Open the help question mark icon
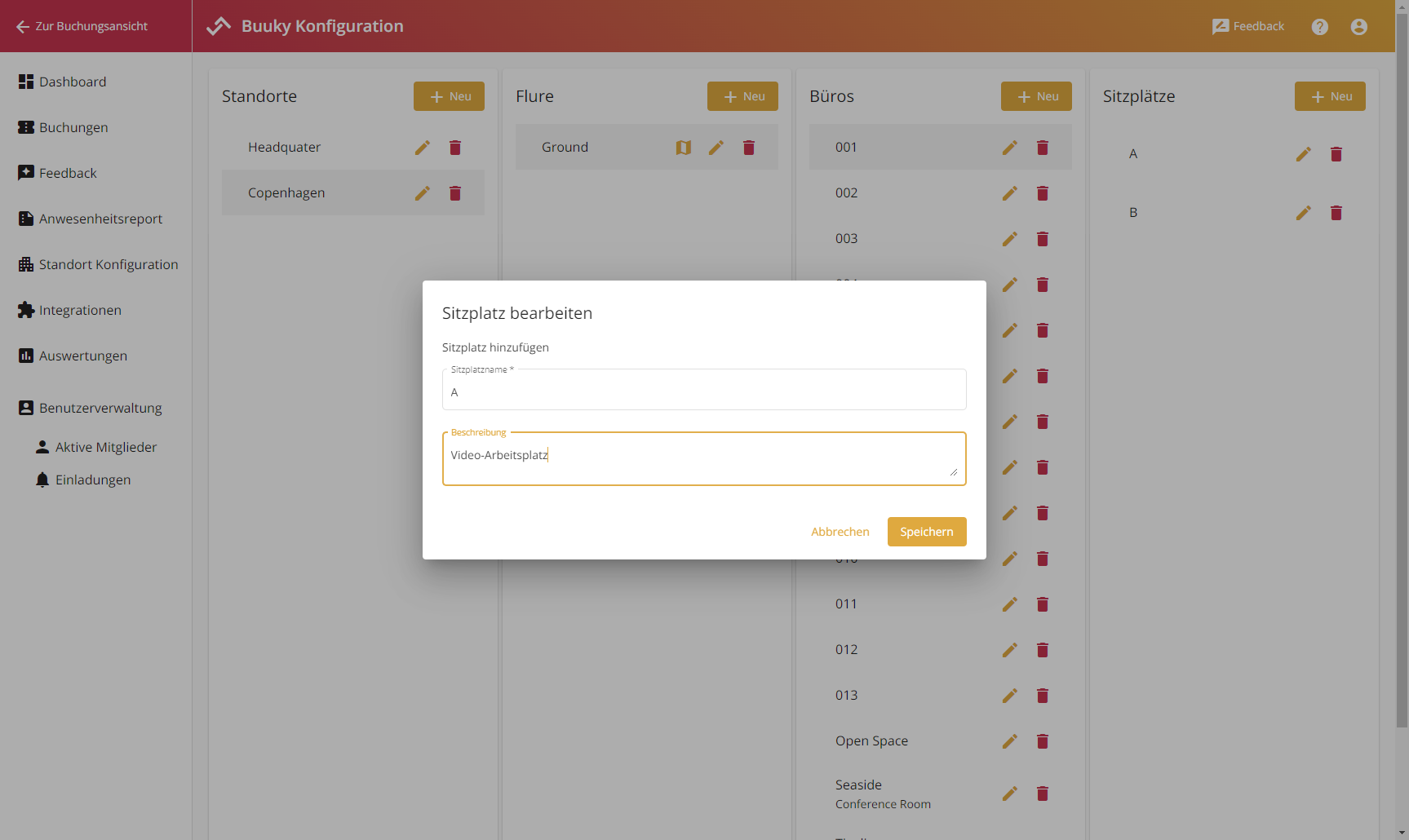The height and width of the screenshot is (840, 1409). click(x=1320, y=27)
